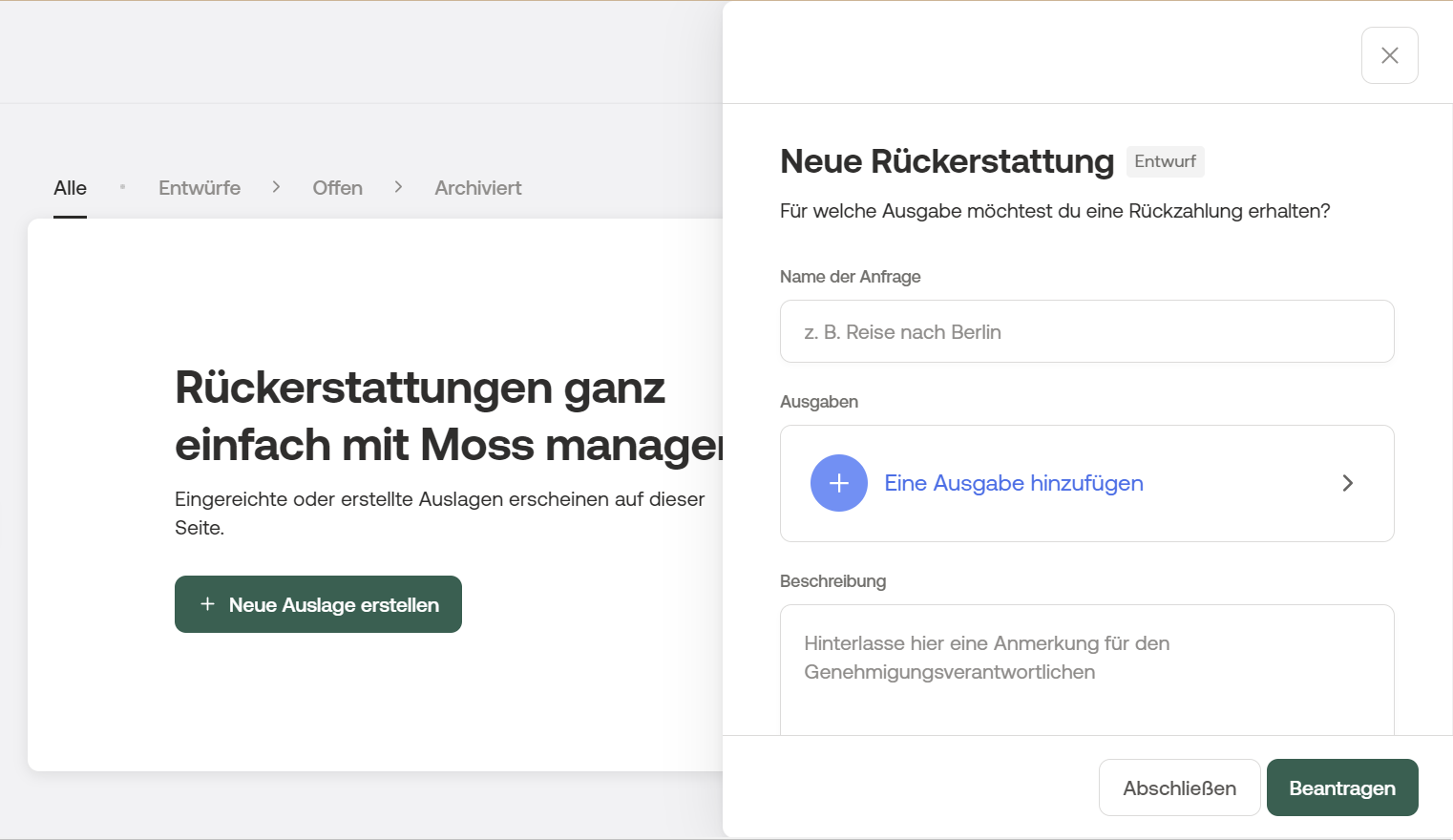The height and width of the screenshot is (840, 1453).
Task: Click the Name der Anfrage label
Action: click(x=851, y=277)
